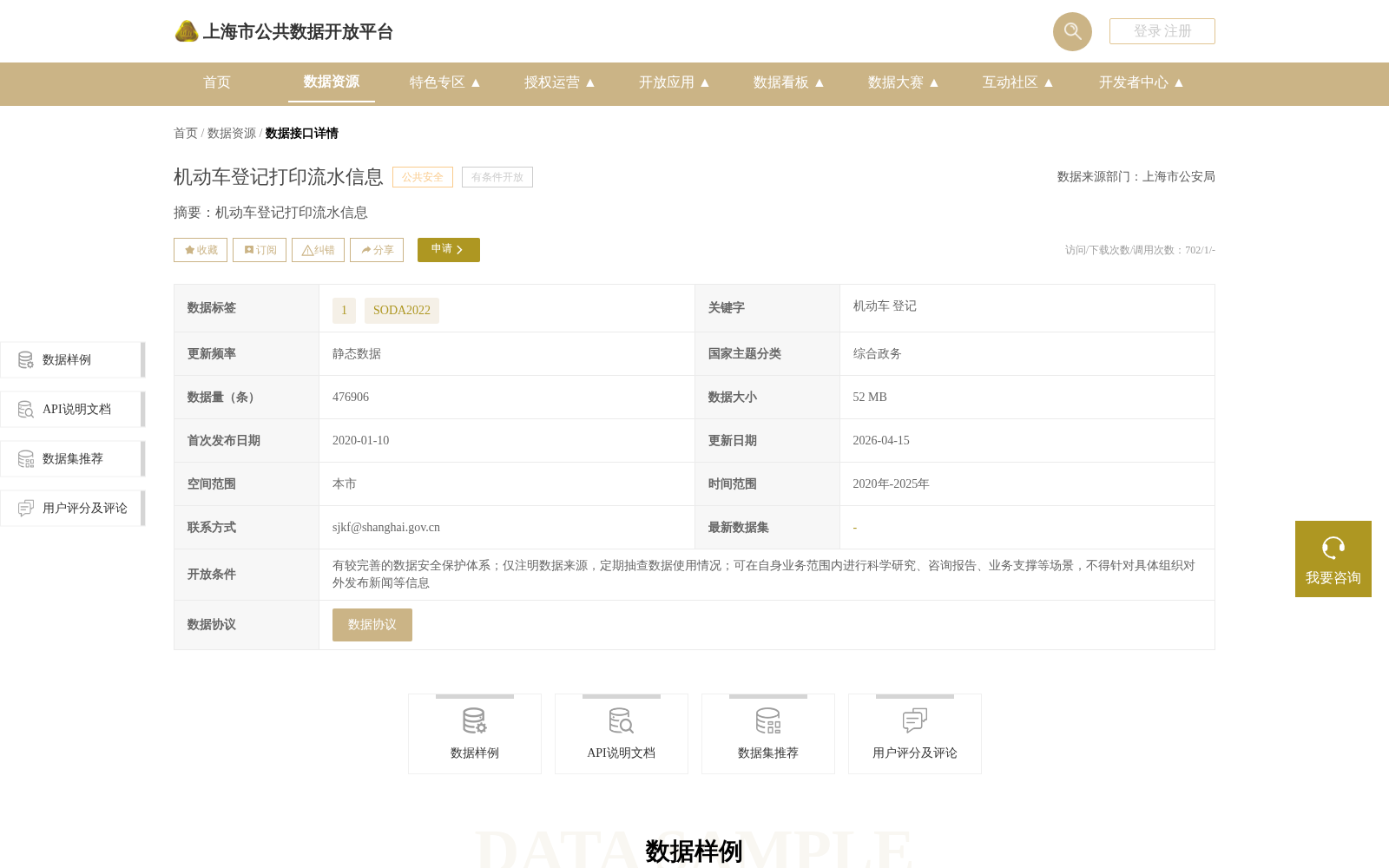Open 数据样例 card below the table
1389x868 pixels.
click(x=475, y=734)
